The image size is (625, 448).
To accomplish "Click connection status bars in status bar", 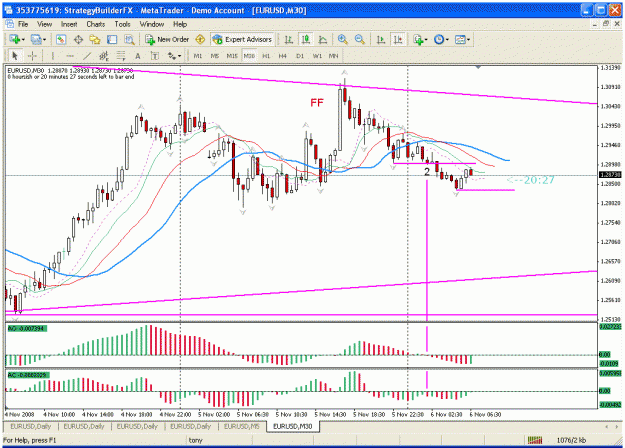I will pos(535,440).
